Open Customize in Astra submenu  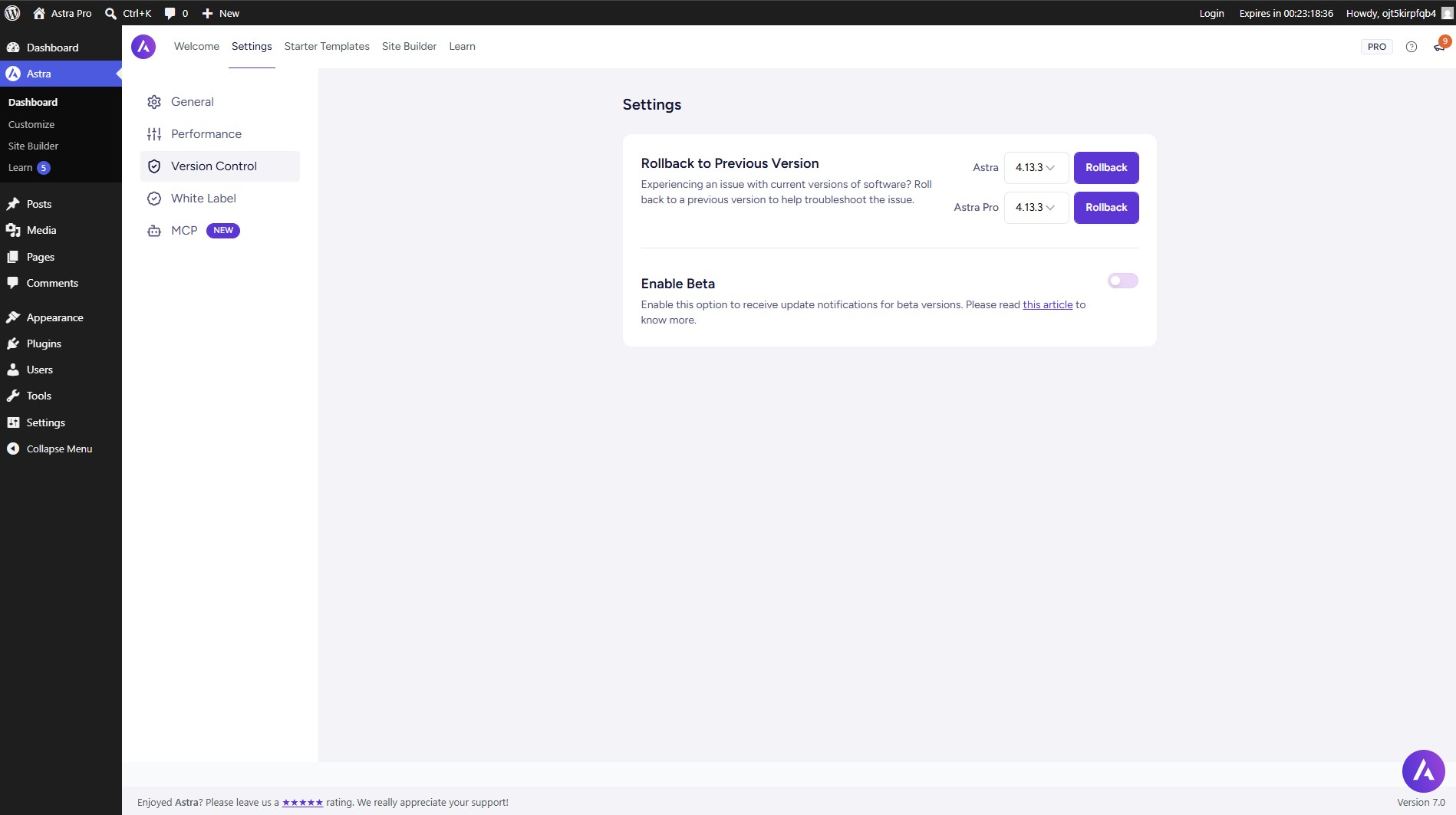31,124
